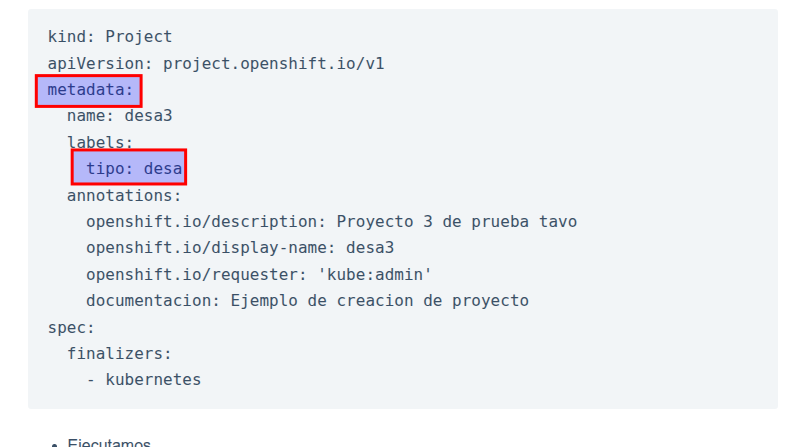This screenshot has height=447, width=807.
Task: Click the spec: key
Action: [x=71, y=327]
